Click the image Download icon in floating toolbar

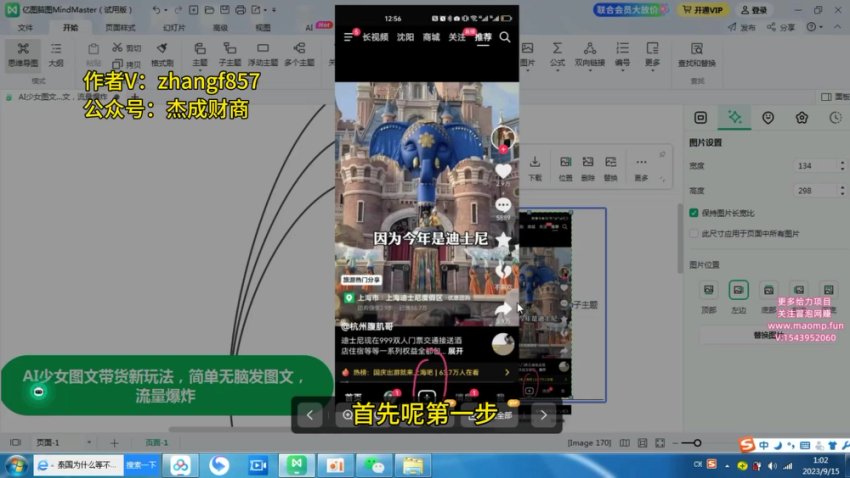click(x=535, y=166)
